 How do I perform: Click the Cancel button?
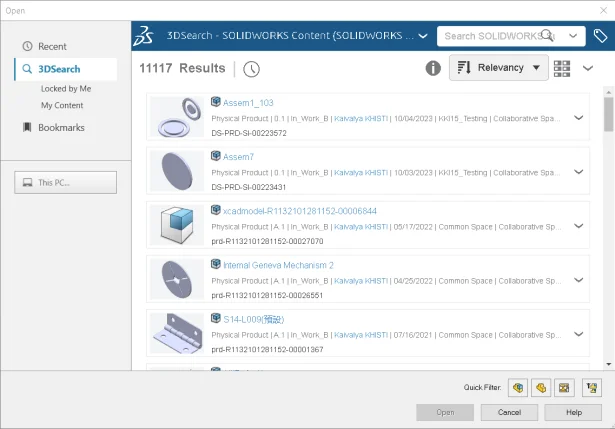click(x=509, y=413)
